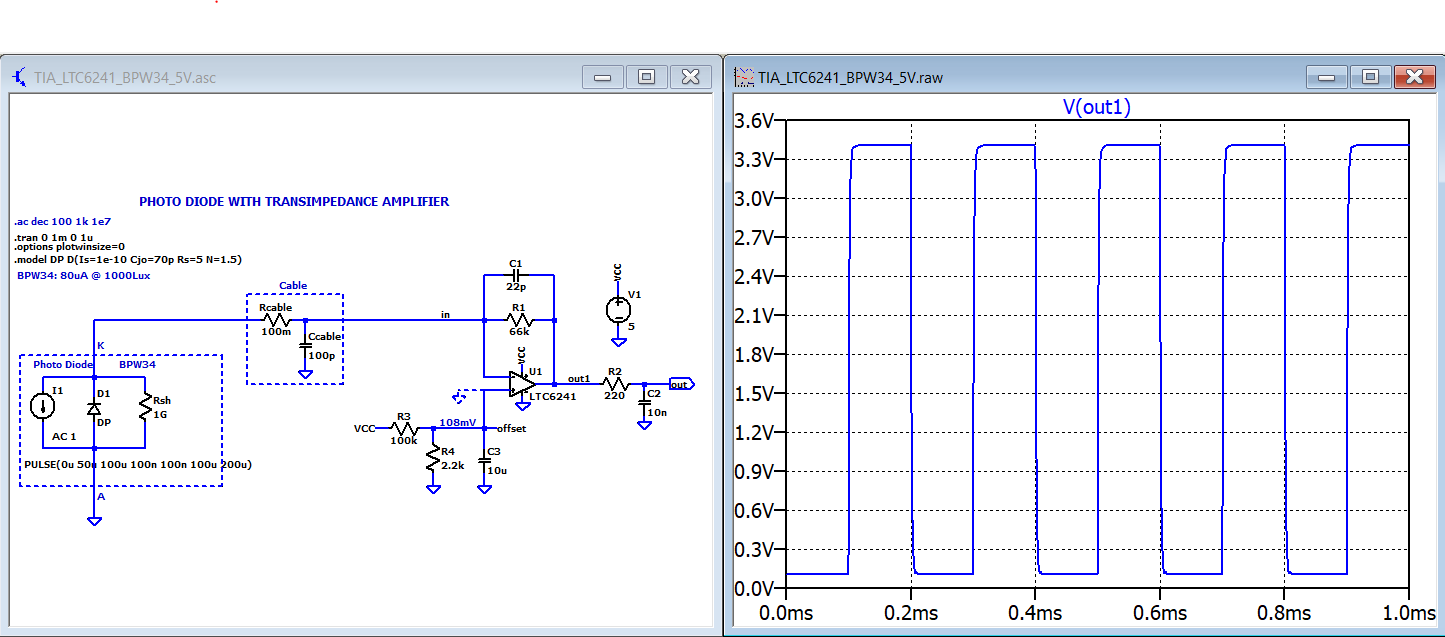This screenshot has height=637, width=1445.
Task: Select capacitor C3 10u
Action: pos(484,460)
